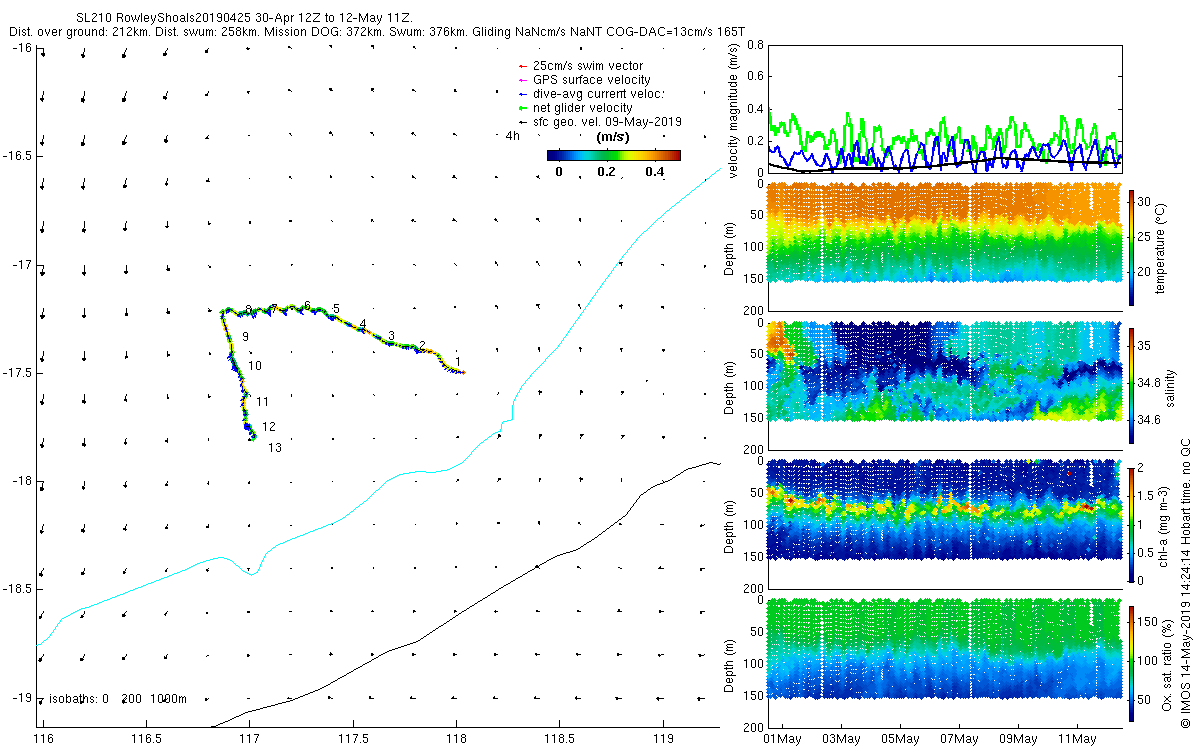Click the 'temperature (°C)' colorbar label
Image resolution: width=1200 pixels, height=750 pixels.
click(x=1162, y=247)
